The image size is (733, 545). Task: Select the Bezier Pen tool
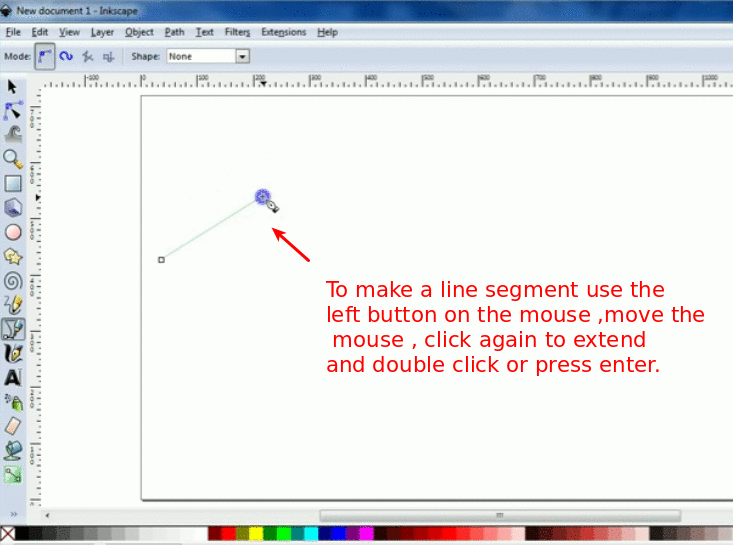tap(13, 329)
